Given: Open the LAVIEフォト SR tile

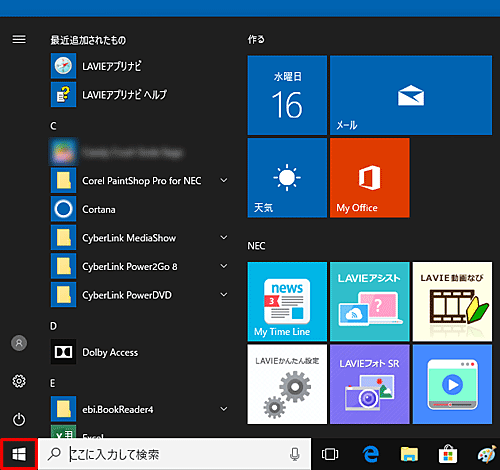Looking at the screenshot, I should [370, 384].
